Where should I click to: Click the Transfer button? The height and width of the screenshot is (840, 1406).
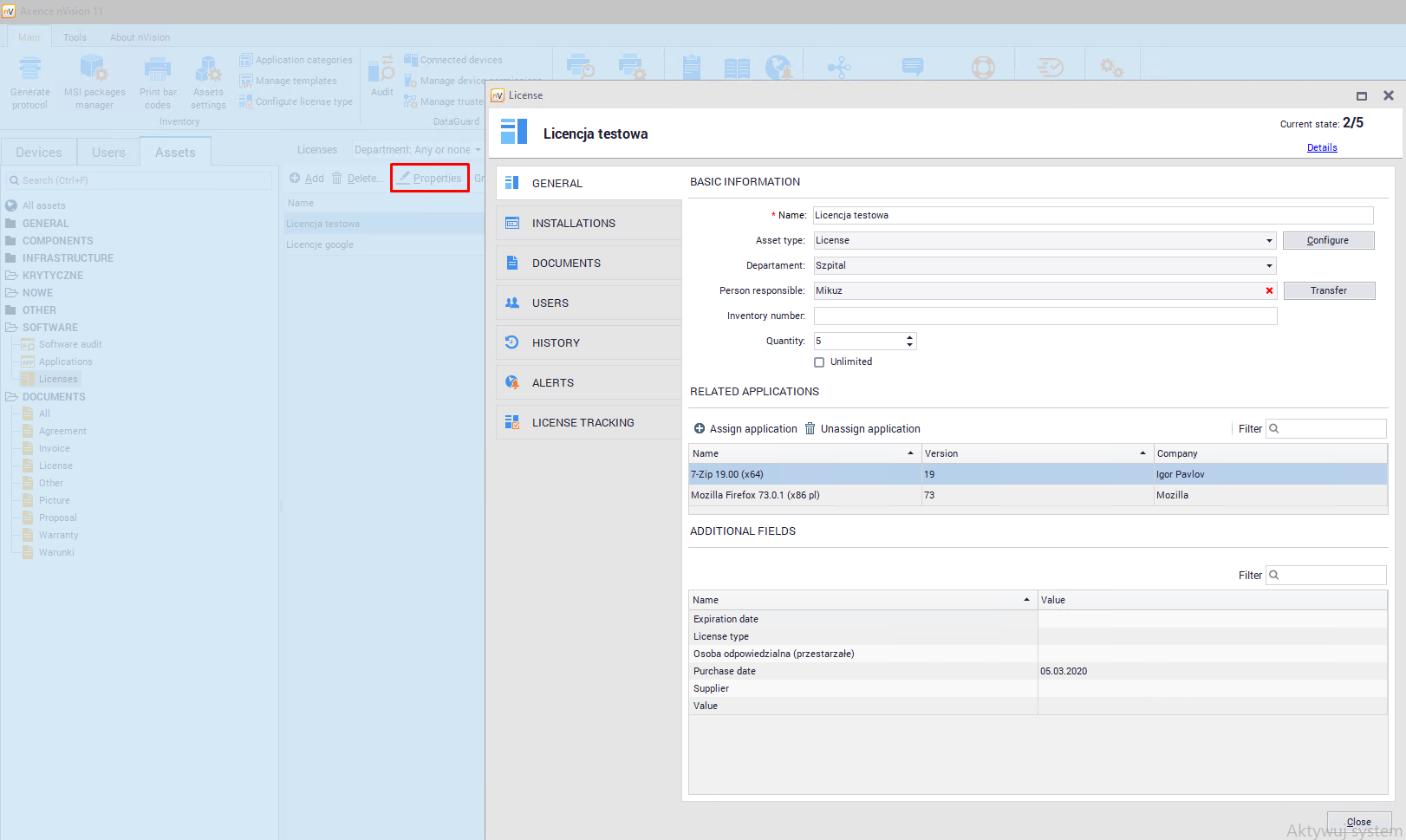click(x=1328, y=290)
